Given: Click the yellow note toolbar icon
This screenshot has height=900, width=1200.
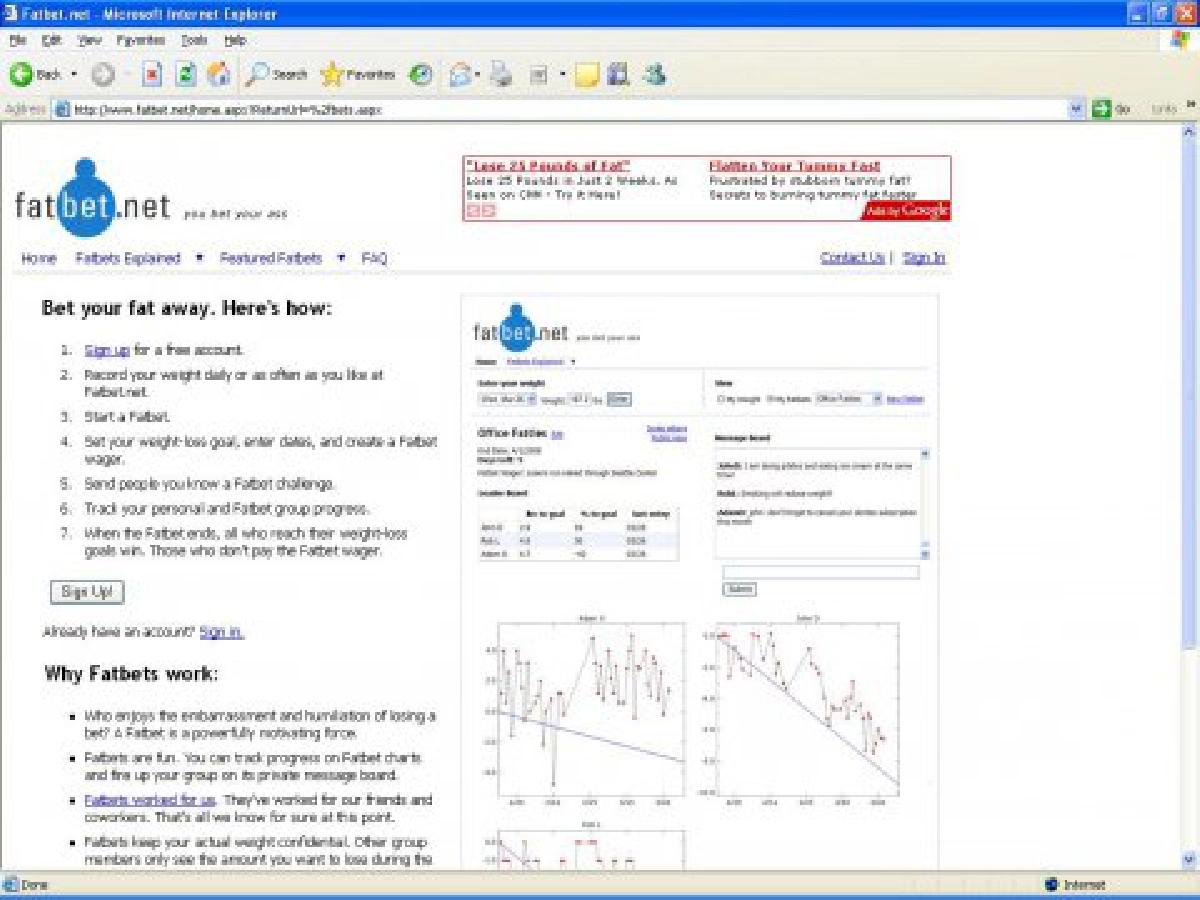Looking at the screenshot, I should click(586, 74).
